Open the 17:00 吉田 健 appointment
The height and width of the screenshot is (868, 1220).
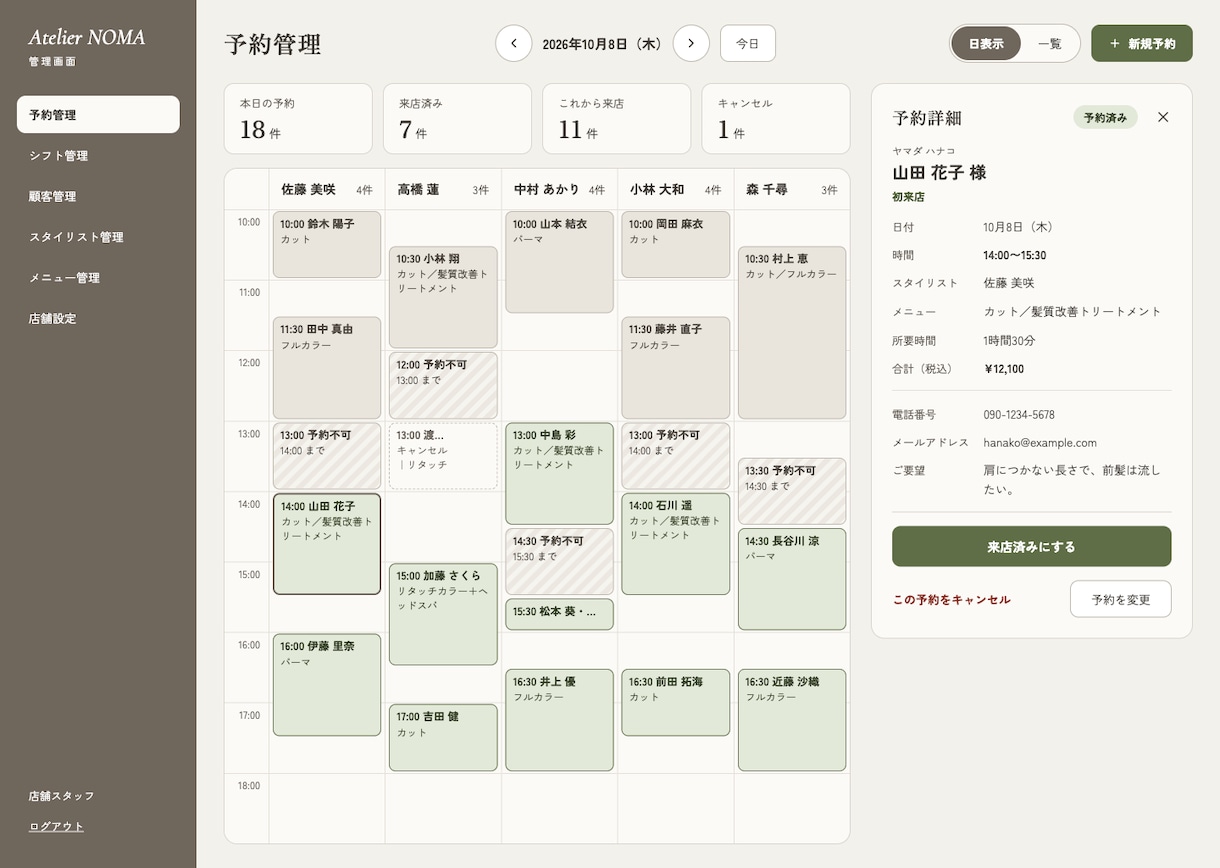[443, 738]
